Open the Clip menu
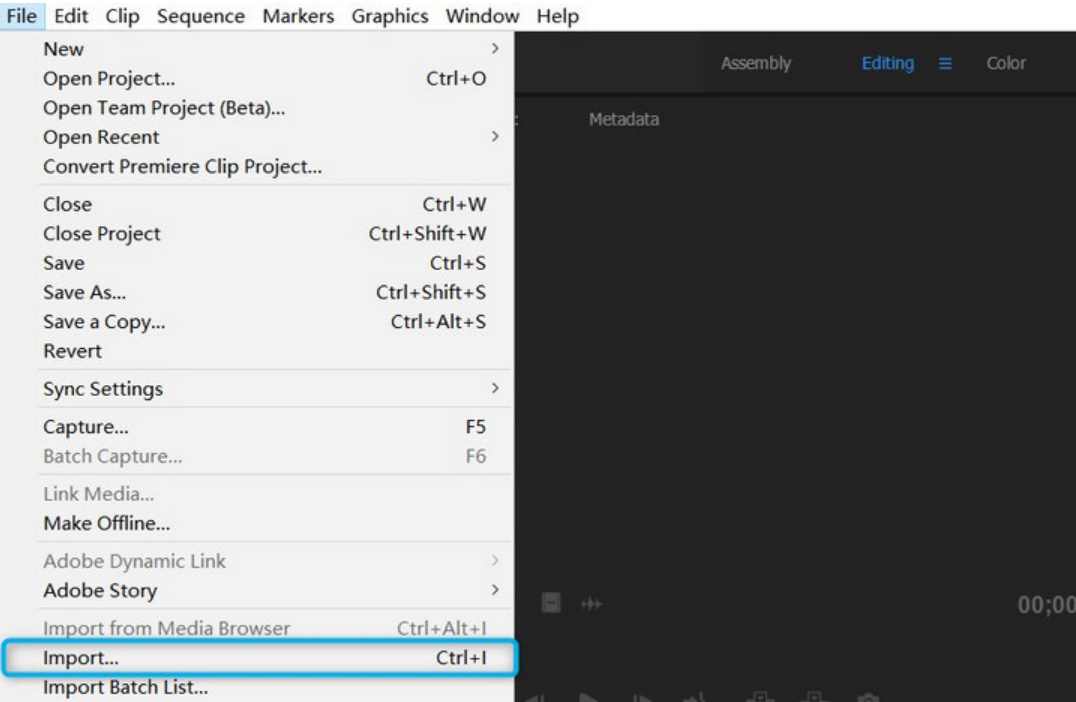This screenshot has width=1076, height=702. point(122,15)
